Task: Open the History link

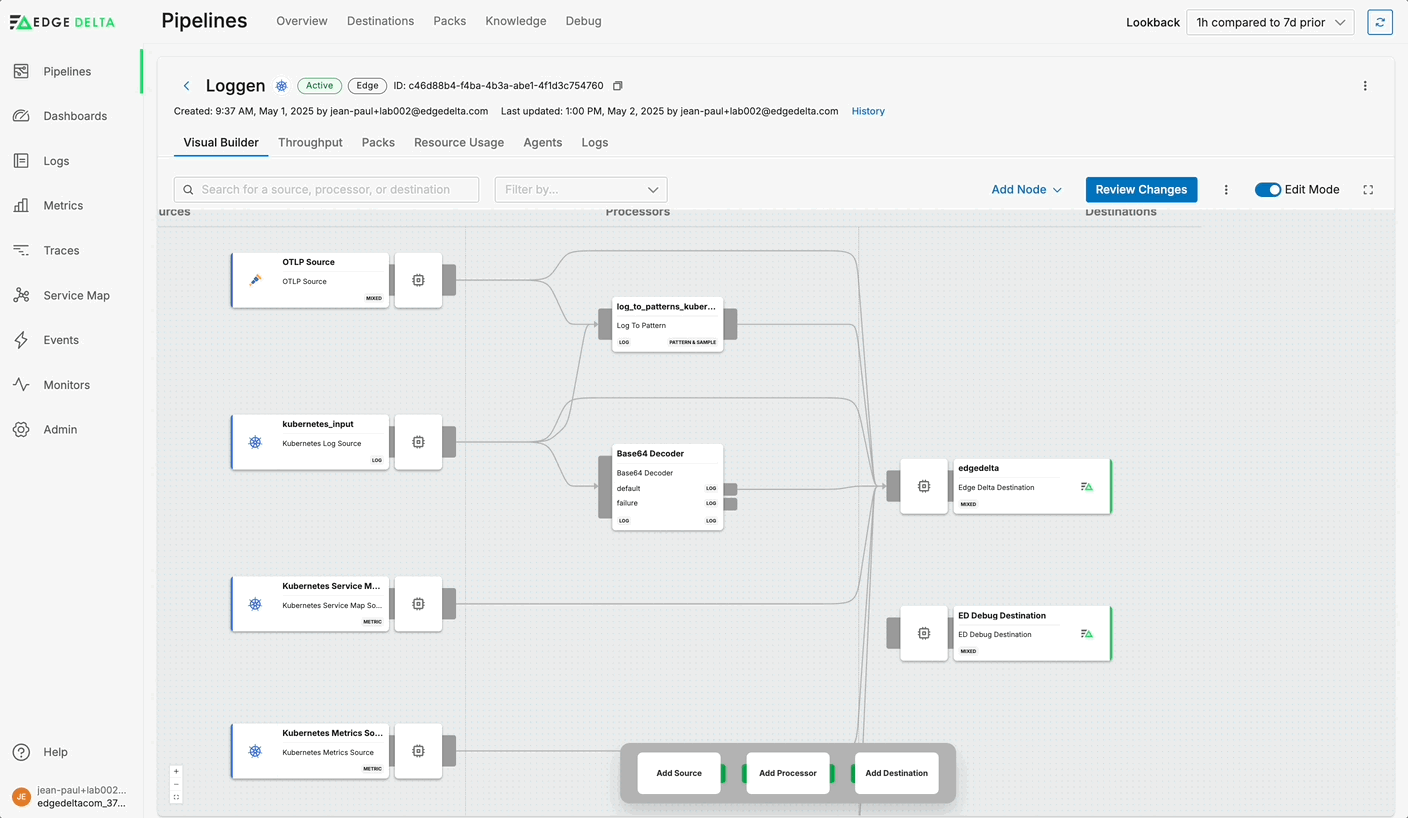Action: tap(868, 111)
